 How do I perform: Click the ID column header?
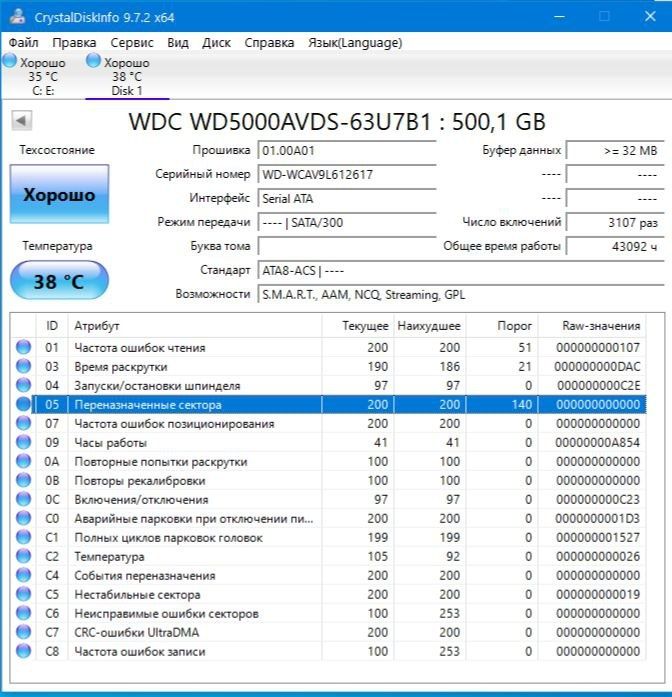click(52, 326)
